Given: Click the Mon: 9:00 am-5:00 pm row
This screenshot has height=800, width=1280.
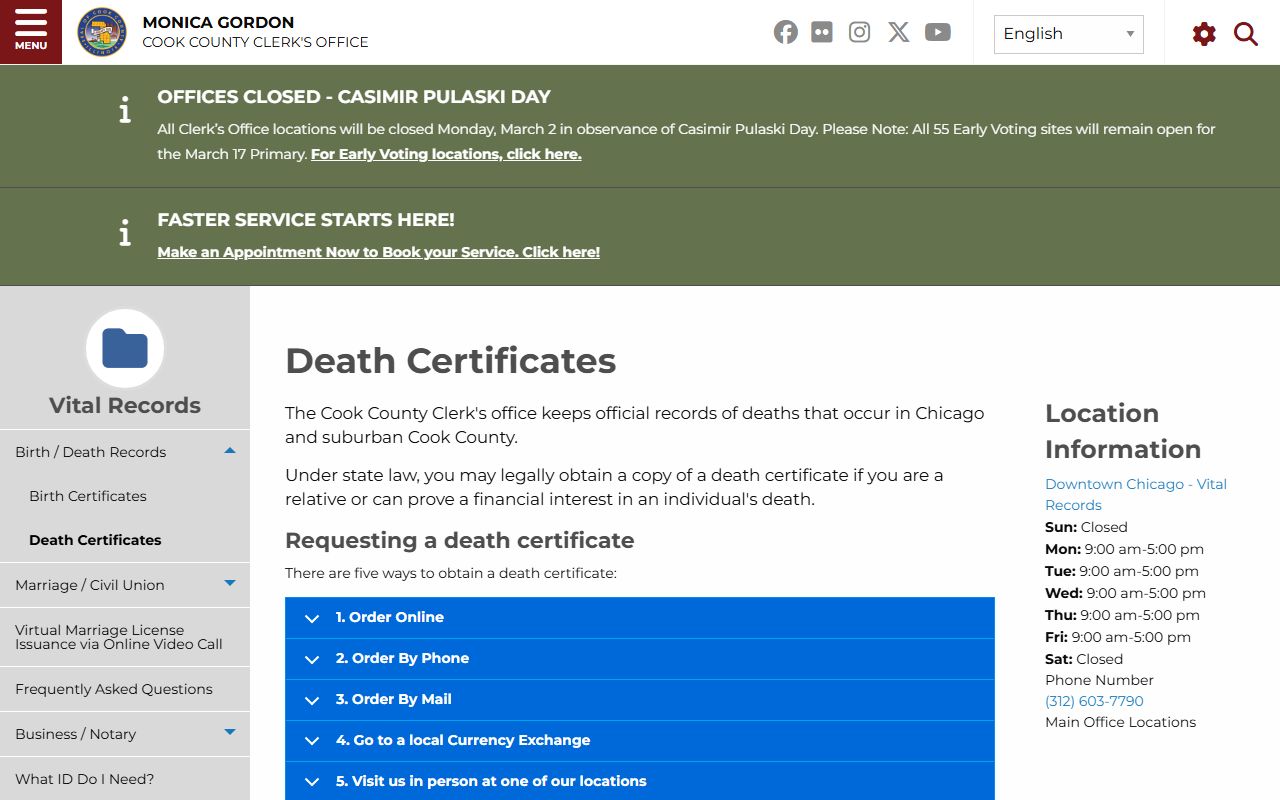Looking at the screenshot, I should 1125,549.
